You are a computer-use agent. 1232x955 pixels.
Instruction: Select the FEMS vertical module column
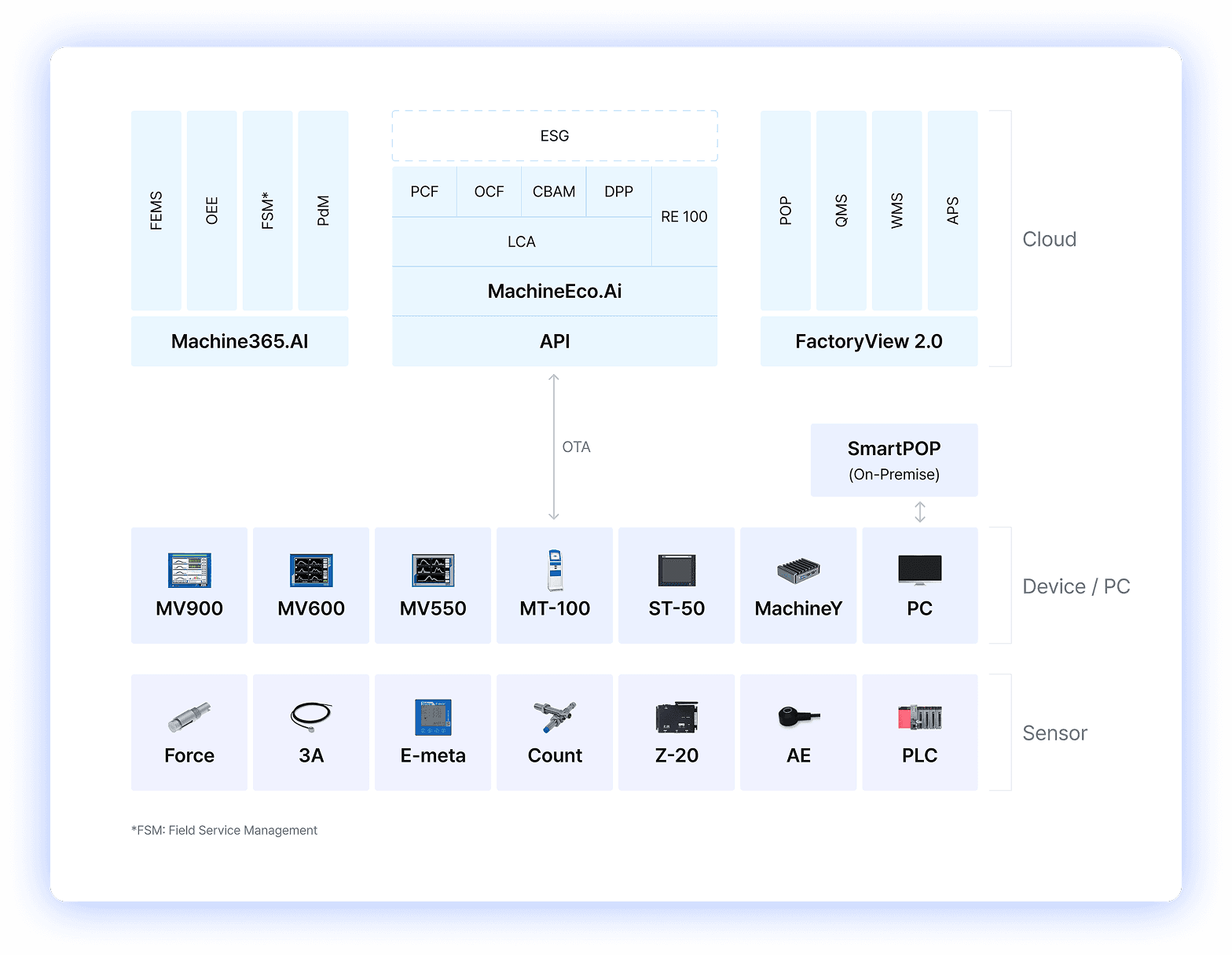click(x=156, y=211)
